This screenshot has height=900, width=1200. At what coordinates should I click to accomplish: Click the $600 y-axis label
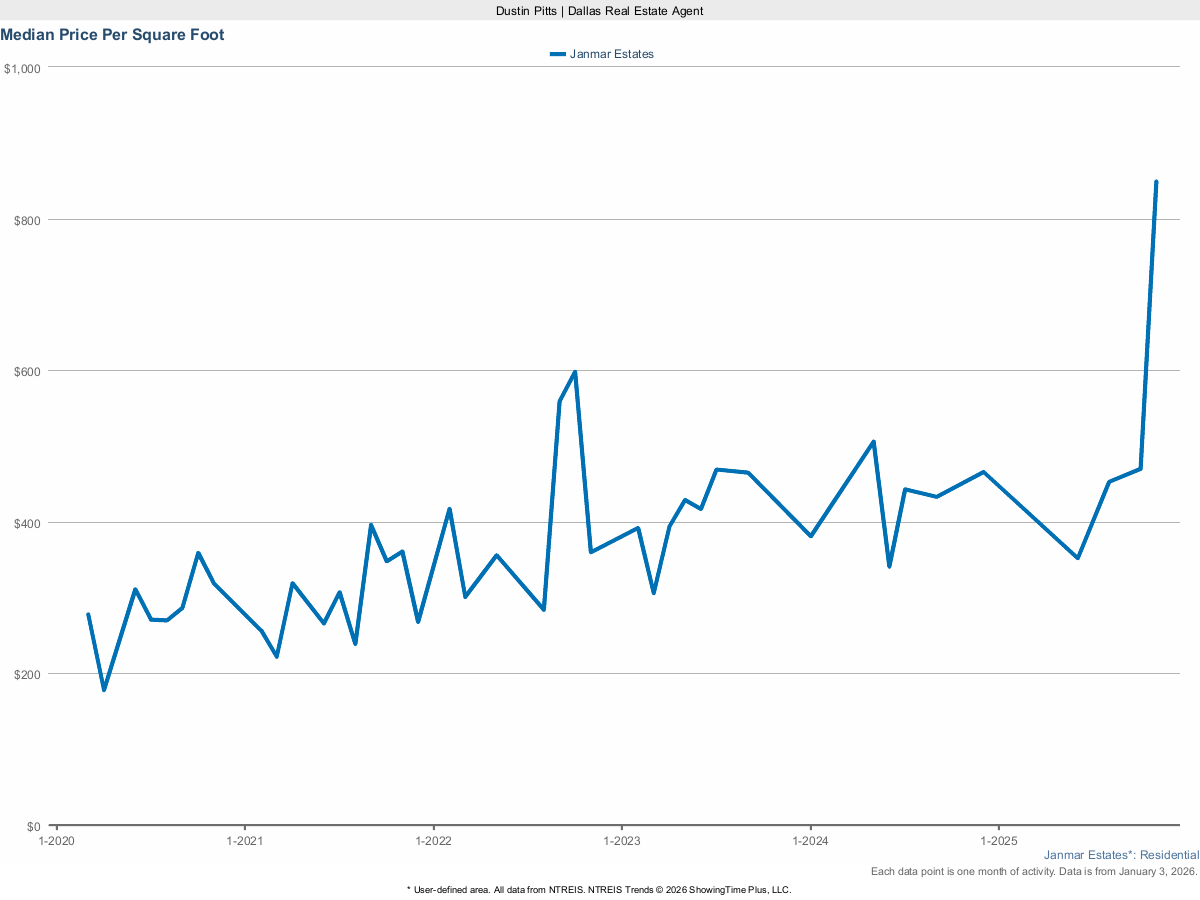[25, 371]
